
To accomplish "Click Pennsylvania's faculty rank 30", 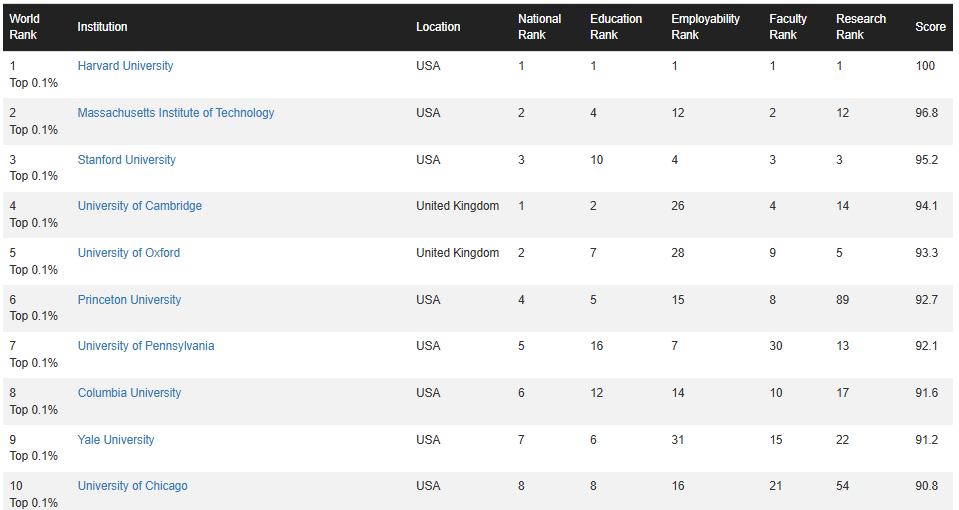I will tap(776, 346).
